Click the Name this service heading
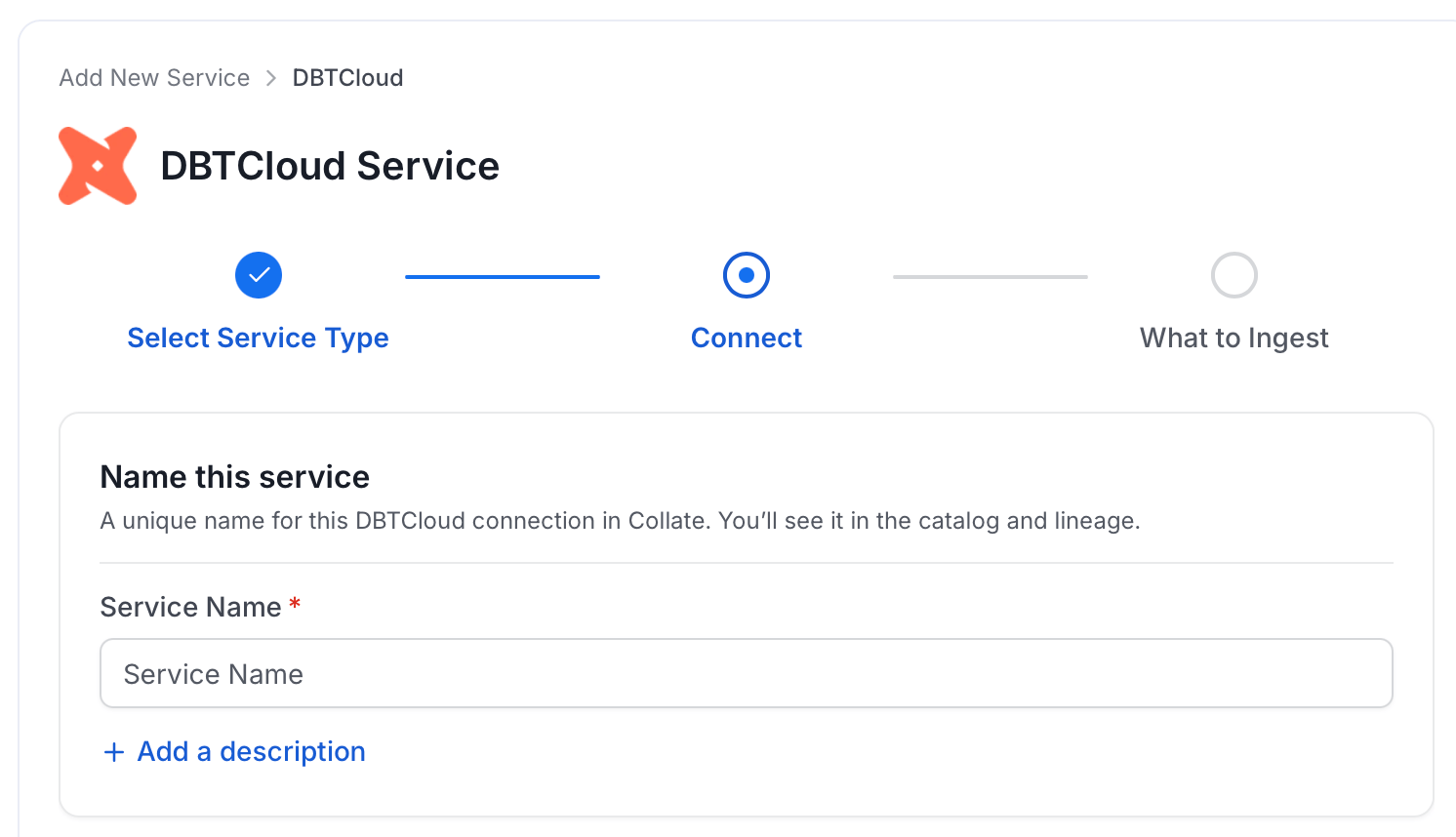 click(235, 477)
